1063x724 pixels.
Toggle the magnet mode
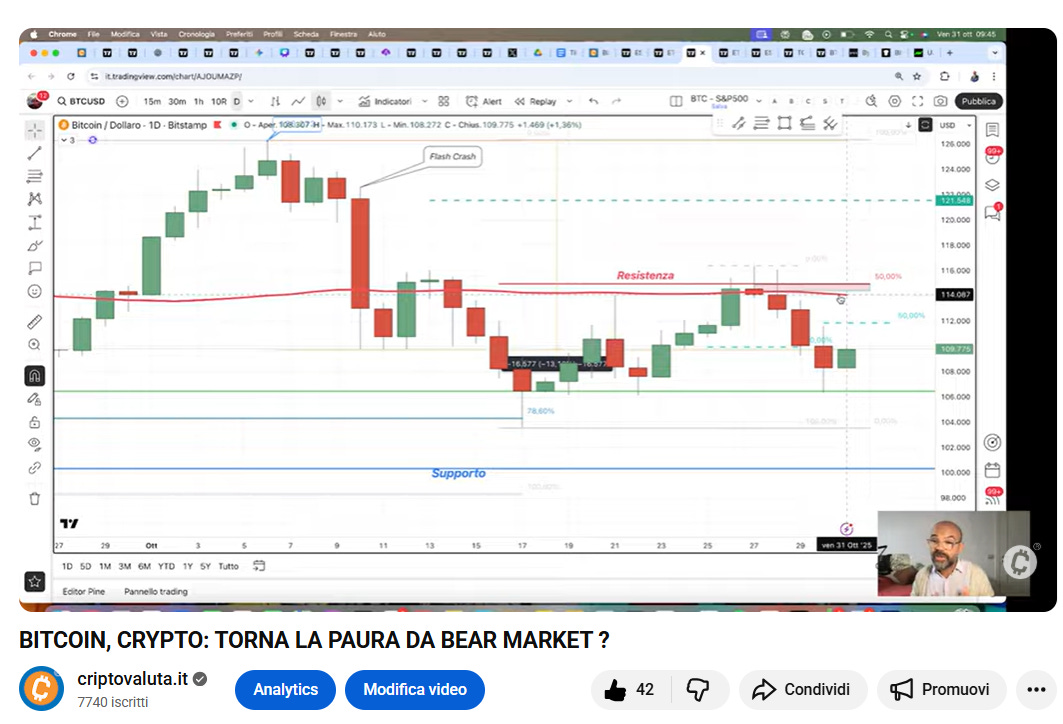(x=35, y=376)
